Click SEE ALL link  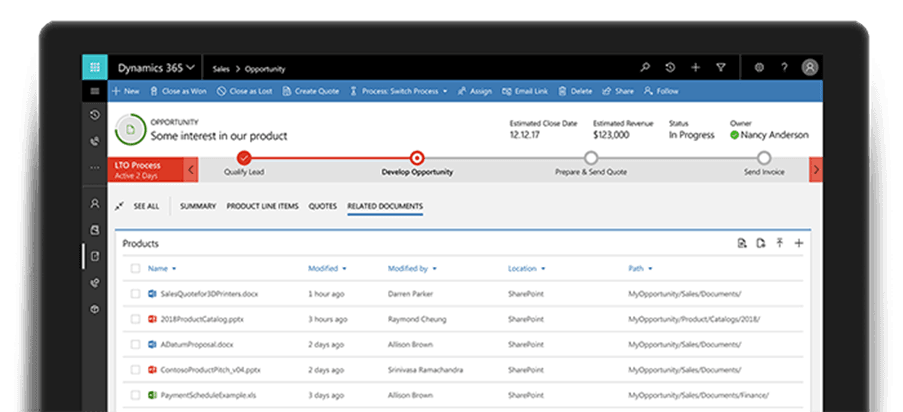(146, 206)
